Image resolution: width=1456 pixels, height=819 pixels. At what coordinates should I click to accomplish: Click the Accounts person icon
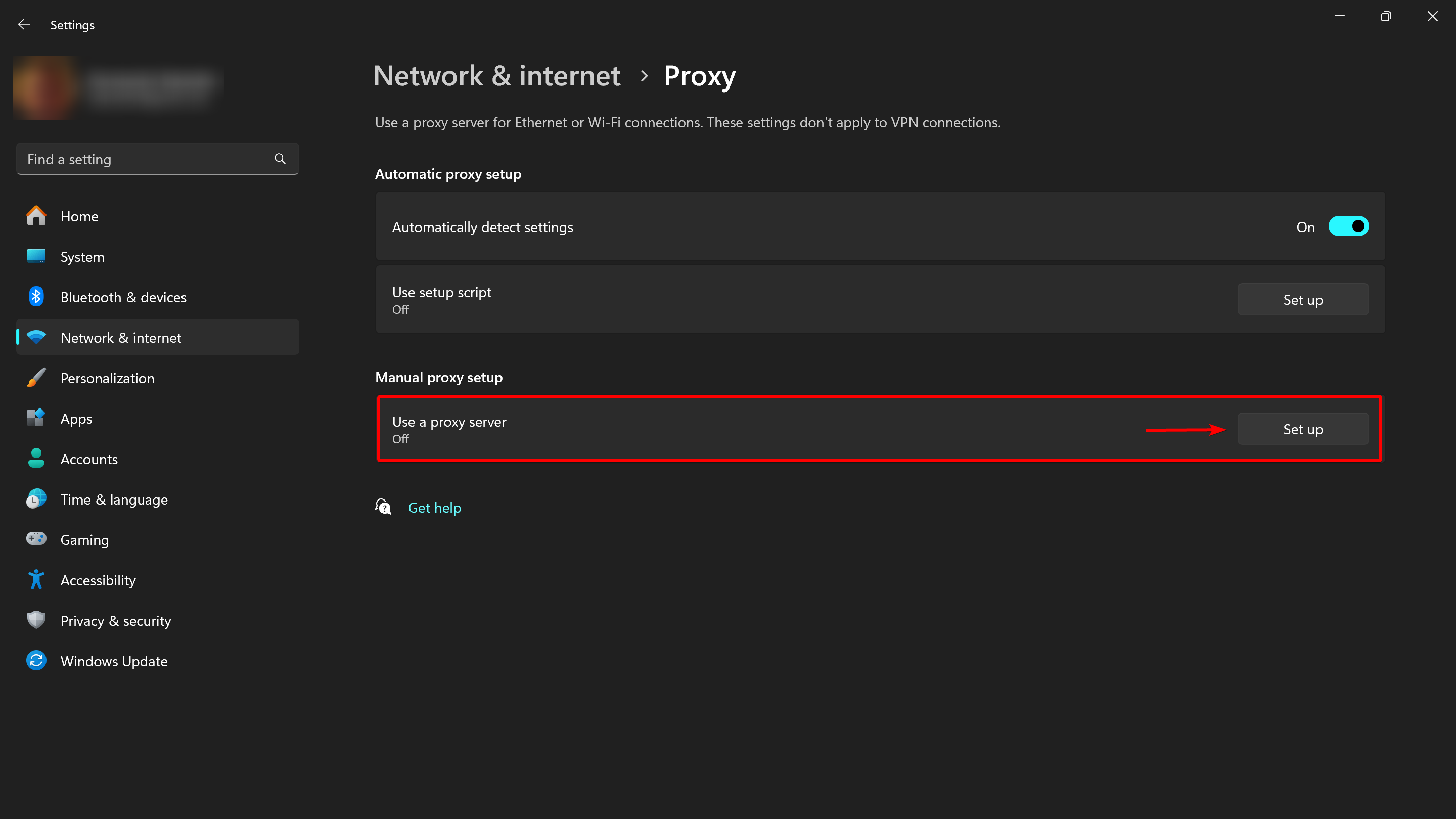(36, 459)
